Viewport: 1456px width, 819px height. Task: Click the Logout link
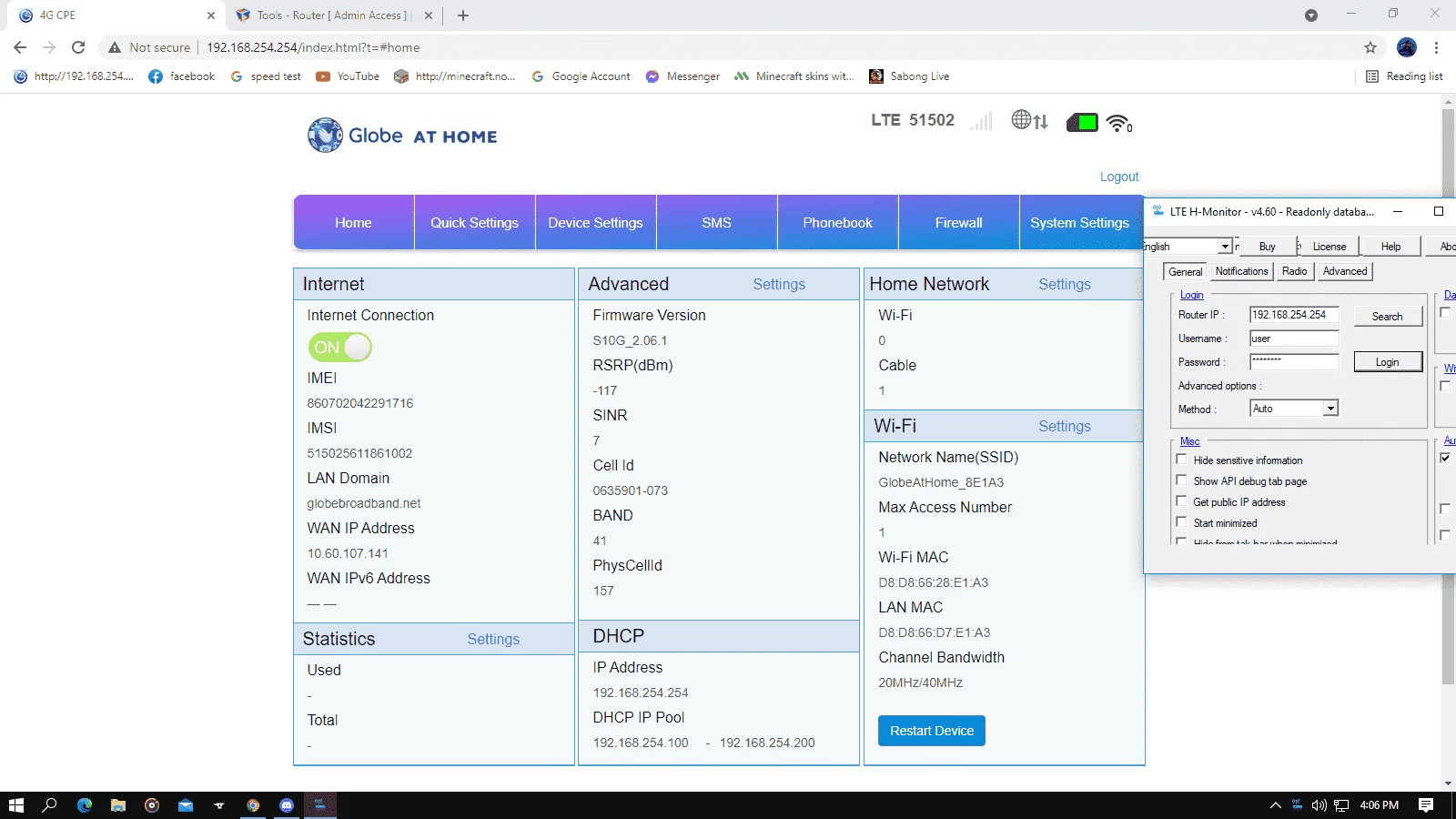tap(1119, 177)
